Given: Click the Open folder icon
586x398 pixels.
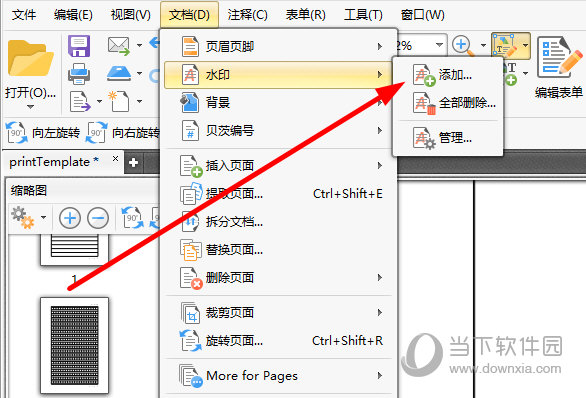Looking at the screenshot, I should (31, 59).
